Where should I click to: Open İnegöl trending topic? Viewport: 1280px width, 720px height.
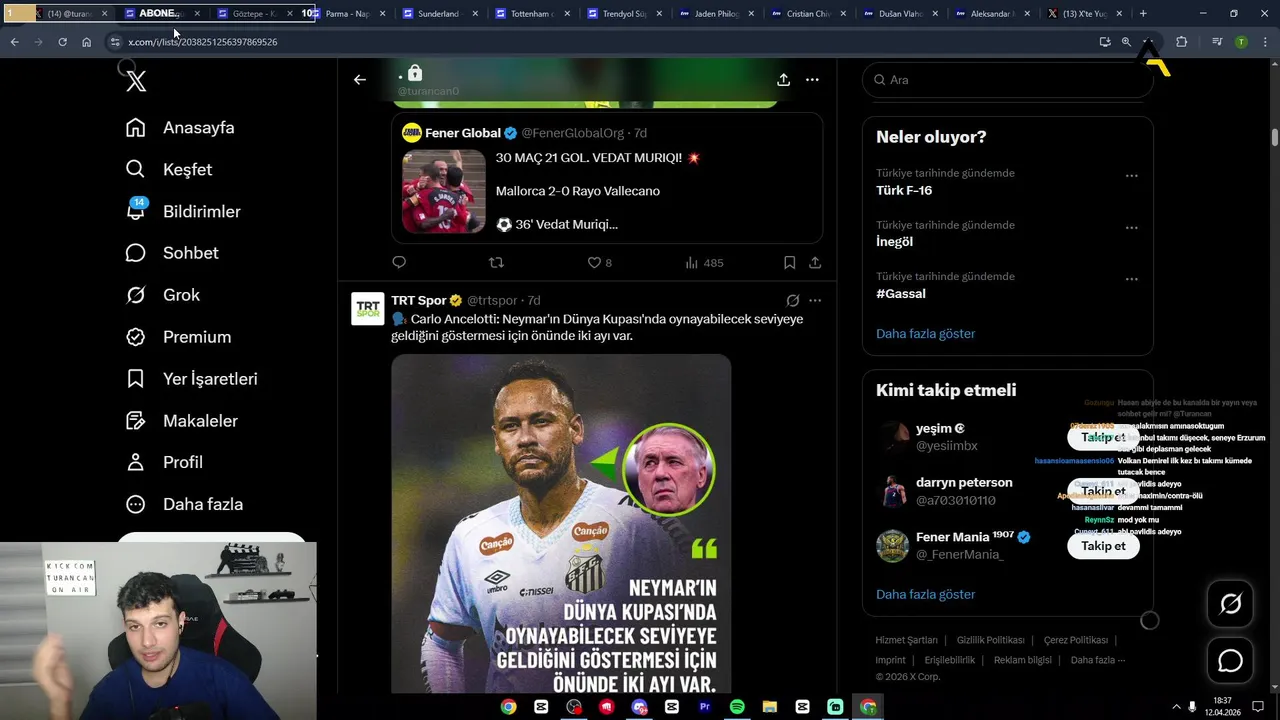pyautogui.click(x=894, y=242)
